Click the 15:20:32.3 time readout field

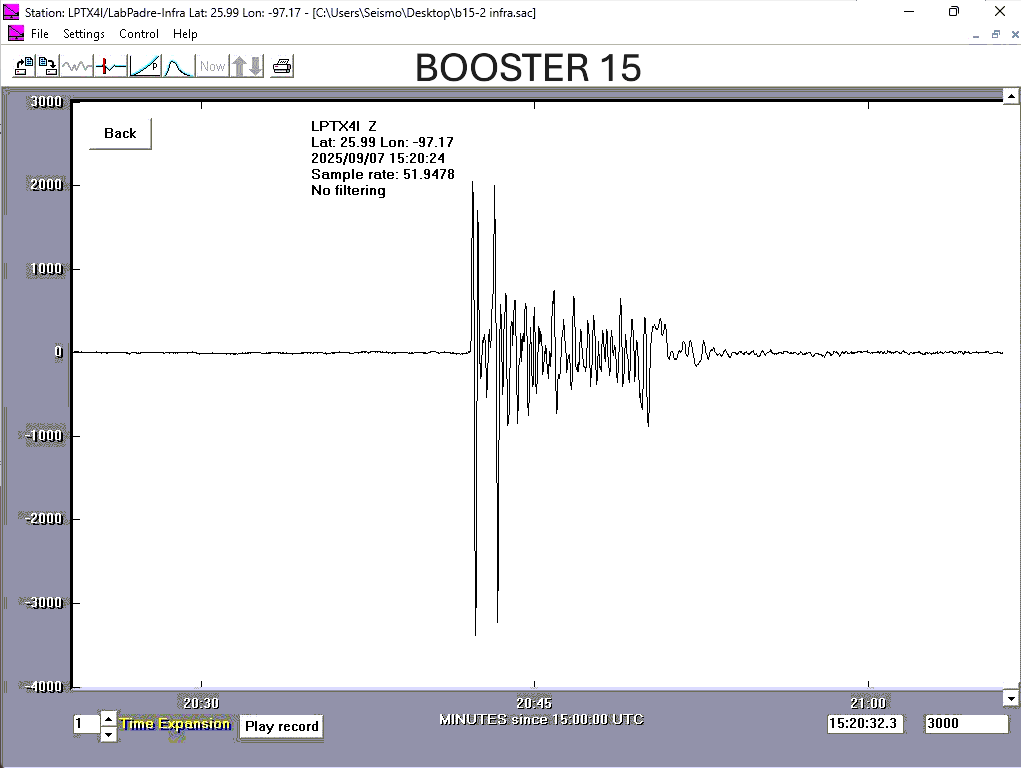tap(865, 723)
